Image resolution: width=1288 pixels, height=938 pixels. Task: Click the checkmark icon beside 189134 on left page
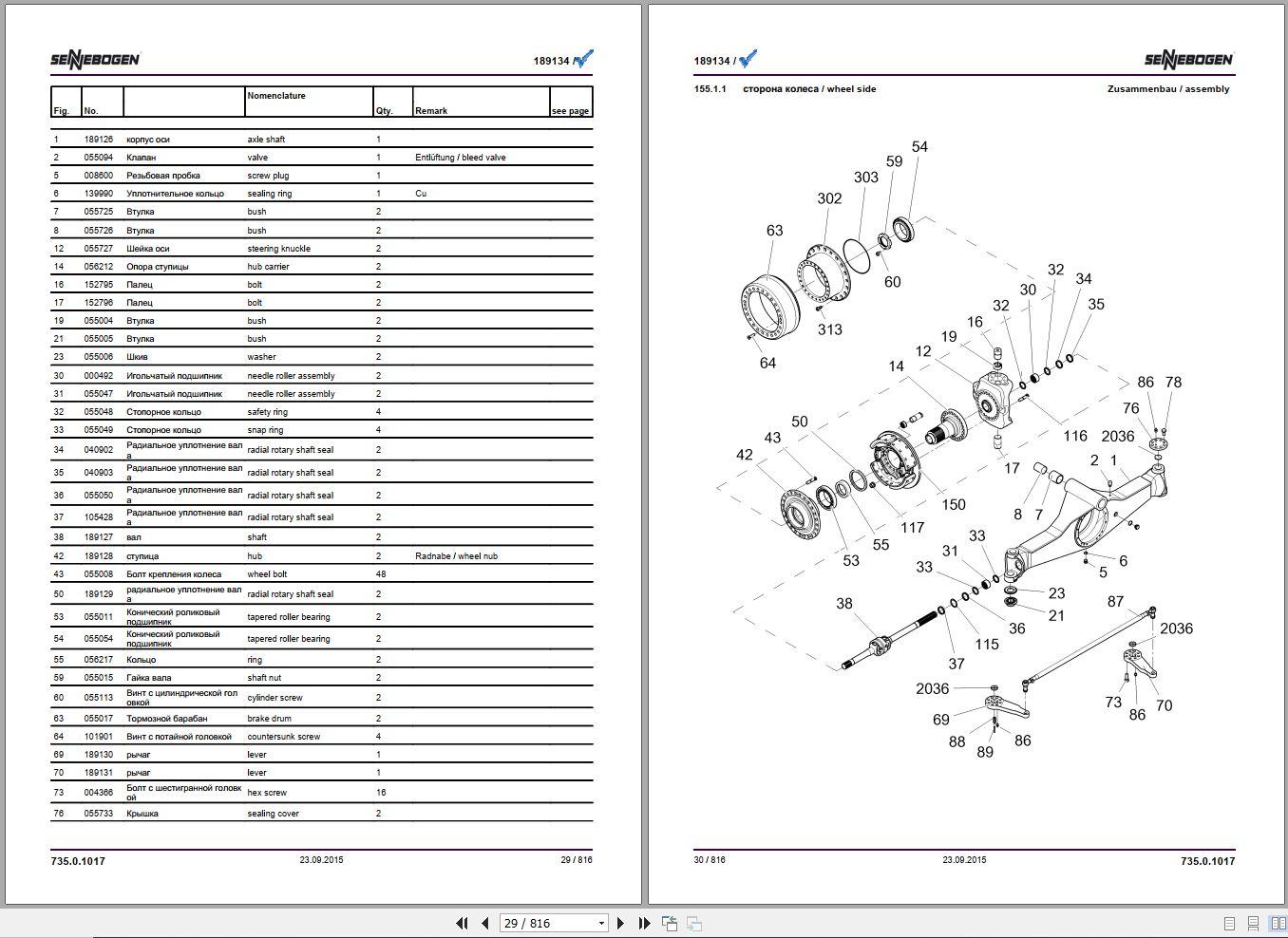[x=584, y=59]
